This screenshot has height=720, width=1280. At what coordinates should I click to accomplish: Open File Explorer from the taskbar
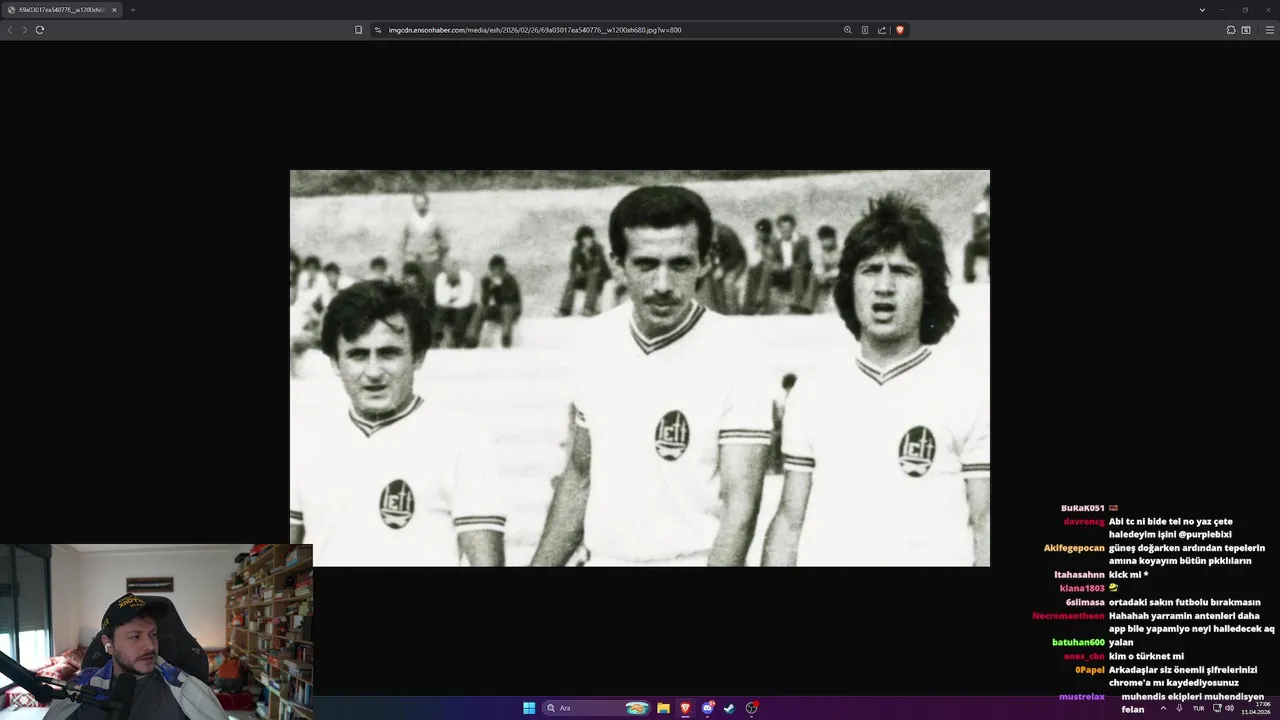point(663,708)
